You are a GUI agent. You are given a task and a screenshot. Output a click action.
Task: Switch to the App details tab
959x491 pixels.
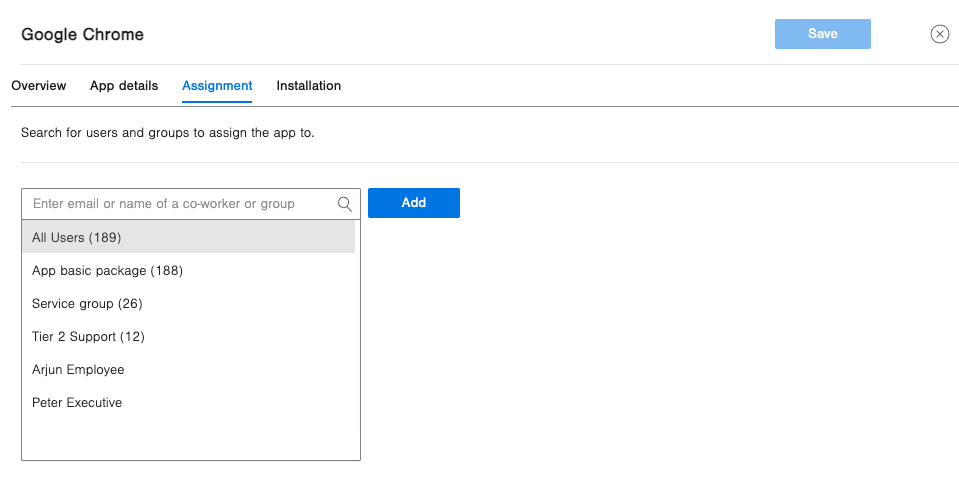124,86
